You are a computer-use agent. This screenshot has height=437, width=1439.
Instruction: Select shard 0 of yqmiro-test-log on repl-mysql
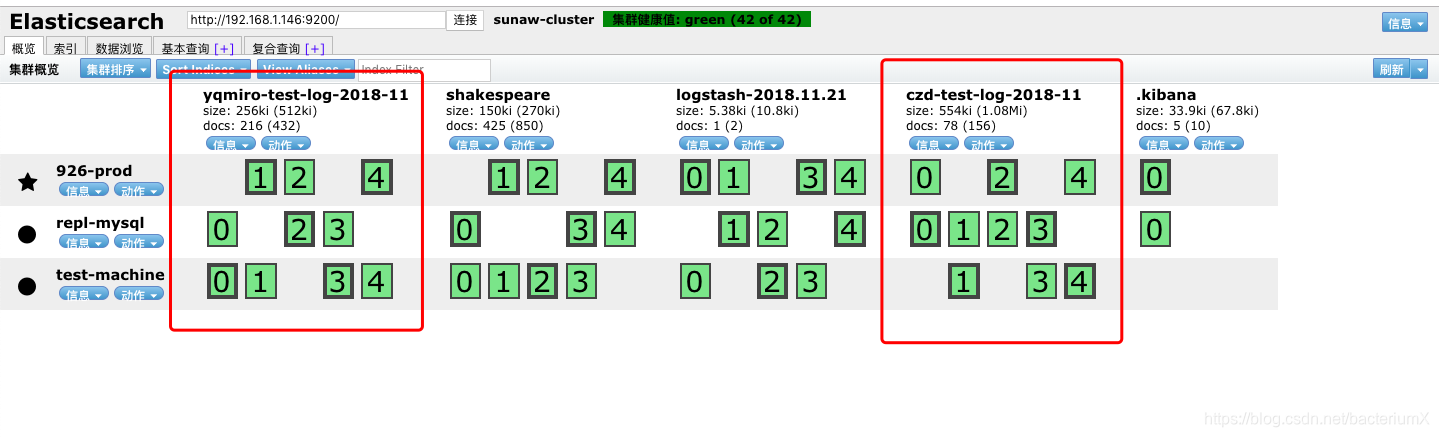click(221, 231)
